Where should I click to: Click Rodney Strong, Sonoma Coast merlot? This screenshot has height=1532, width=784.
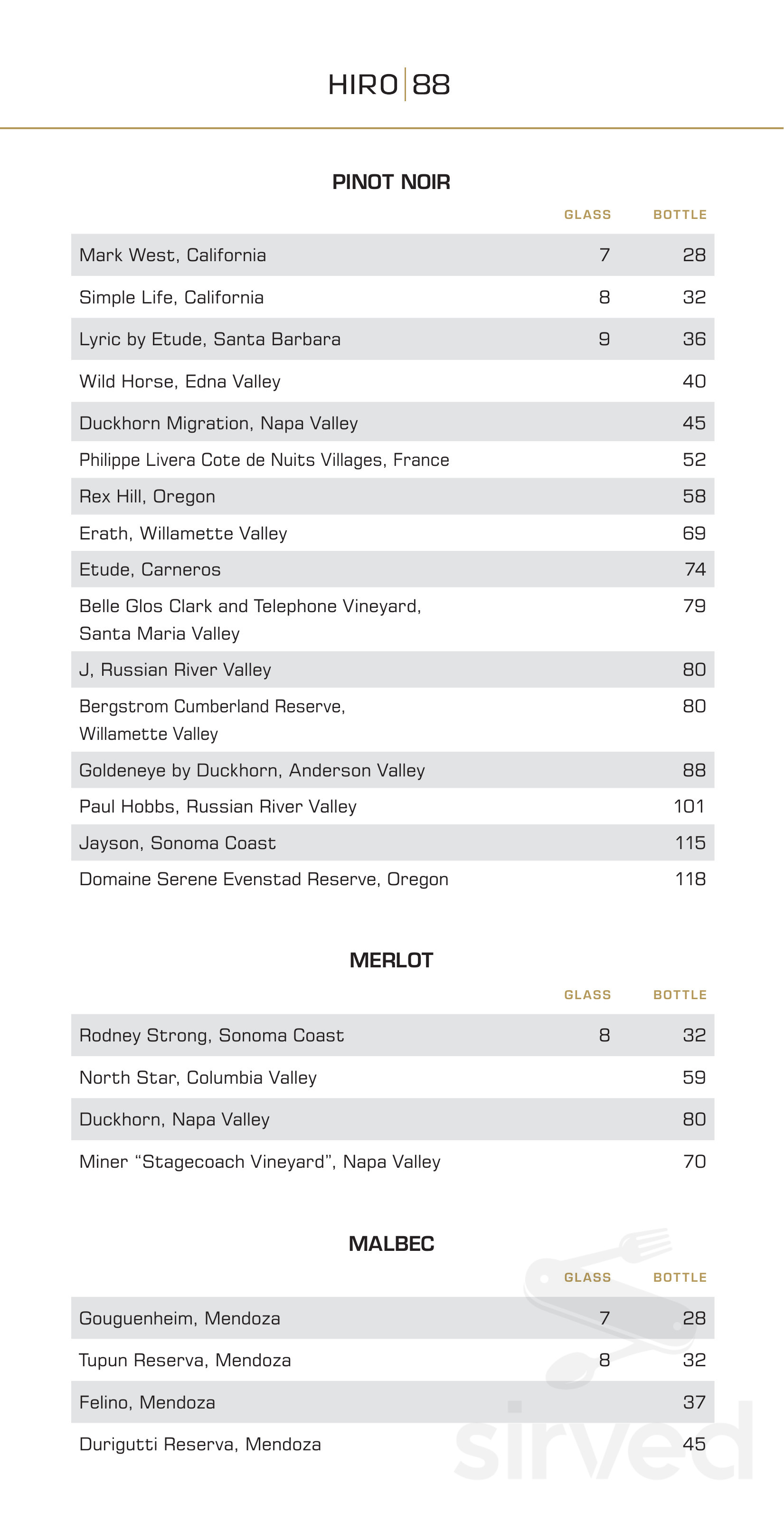click(211, 1035)
